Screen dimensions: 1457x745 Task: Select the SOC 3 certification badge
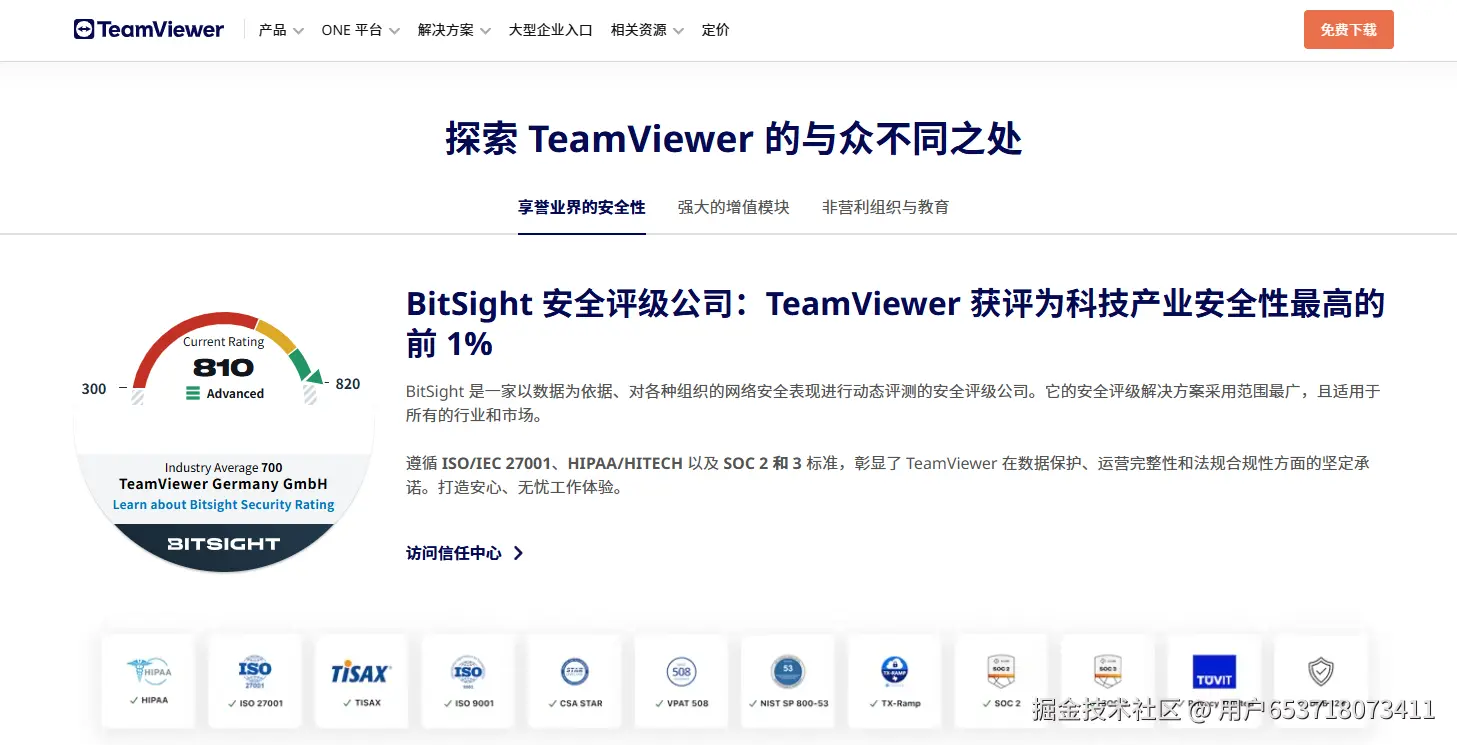pos(1107,680)
